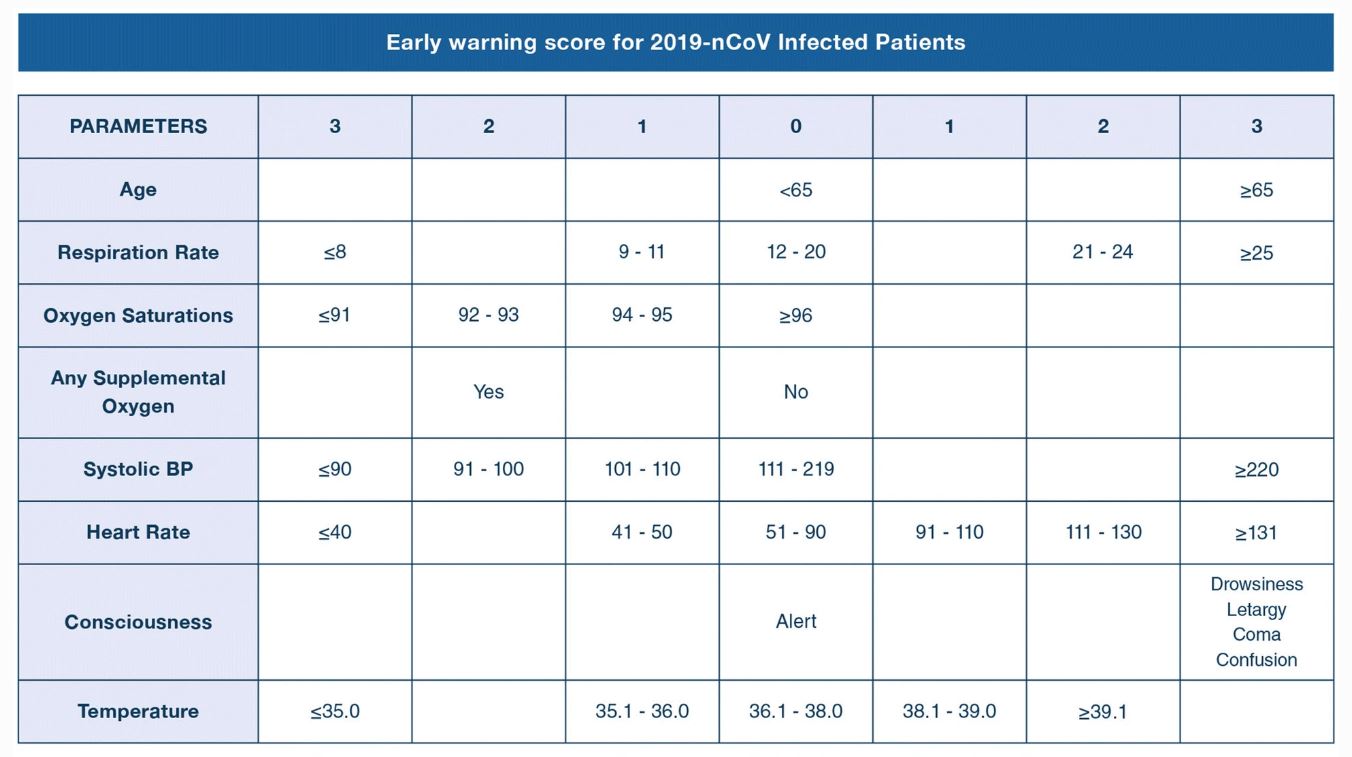Click the table title banner

pyautogui.click(x=676, y=42)
